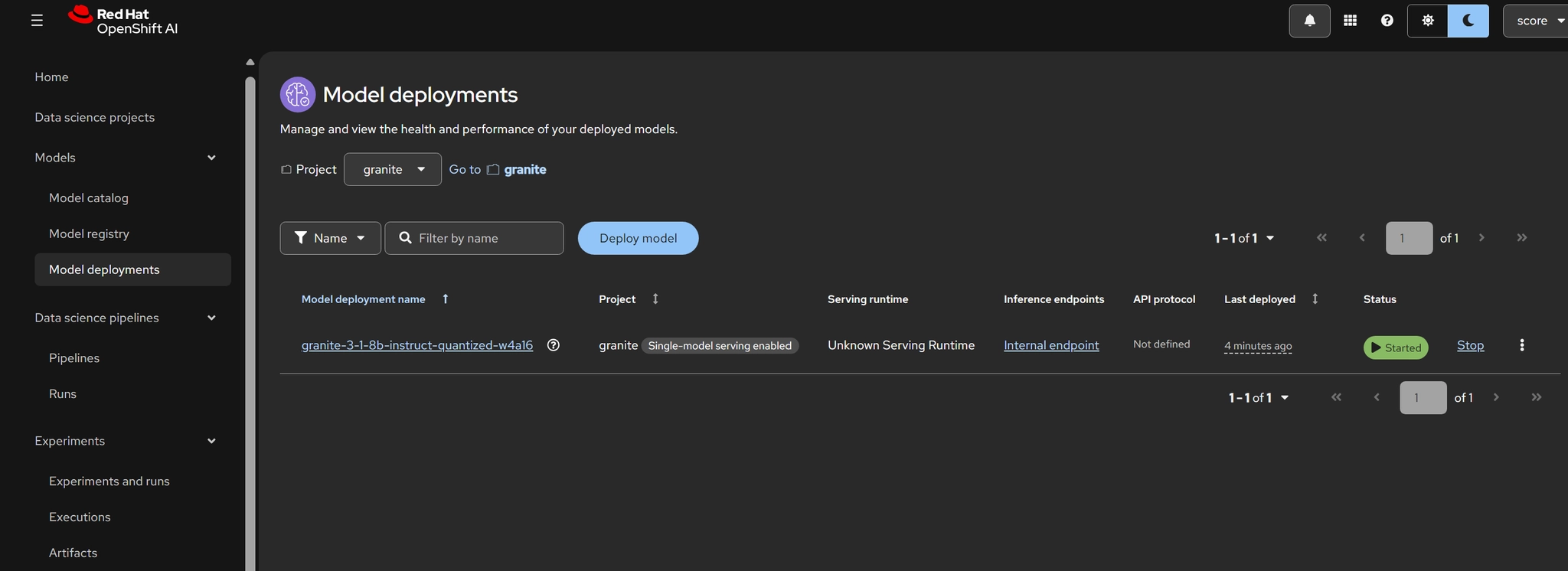Open Artifacts page
Screen dimensions: 1568x571
coord(73,553)
